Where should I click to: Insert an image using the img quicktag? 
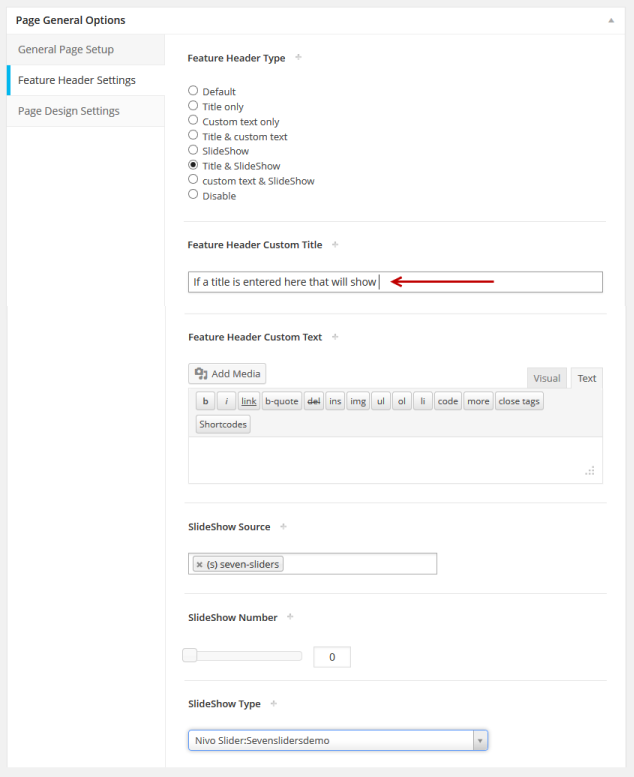[x=358, y=401]
